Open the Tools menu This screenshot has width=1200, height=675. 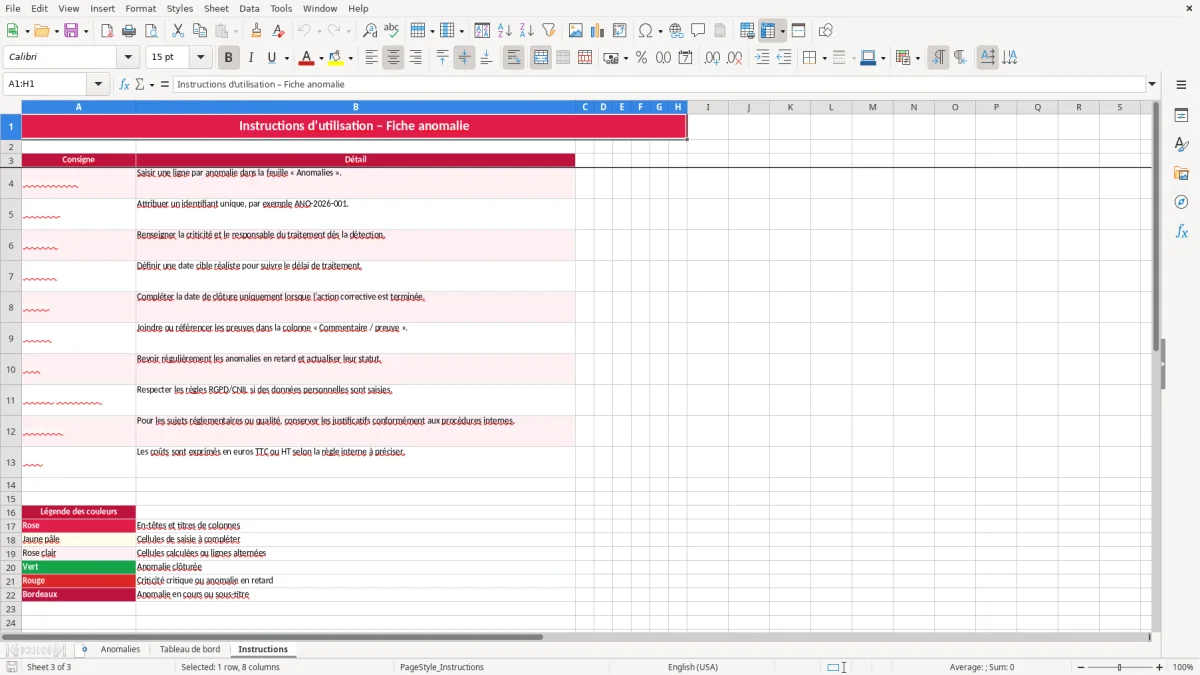(281, 8)
